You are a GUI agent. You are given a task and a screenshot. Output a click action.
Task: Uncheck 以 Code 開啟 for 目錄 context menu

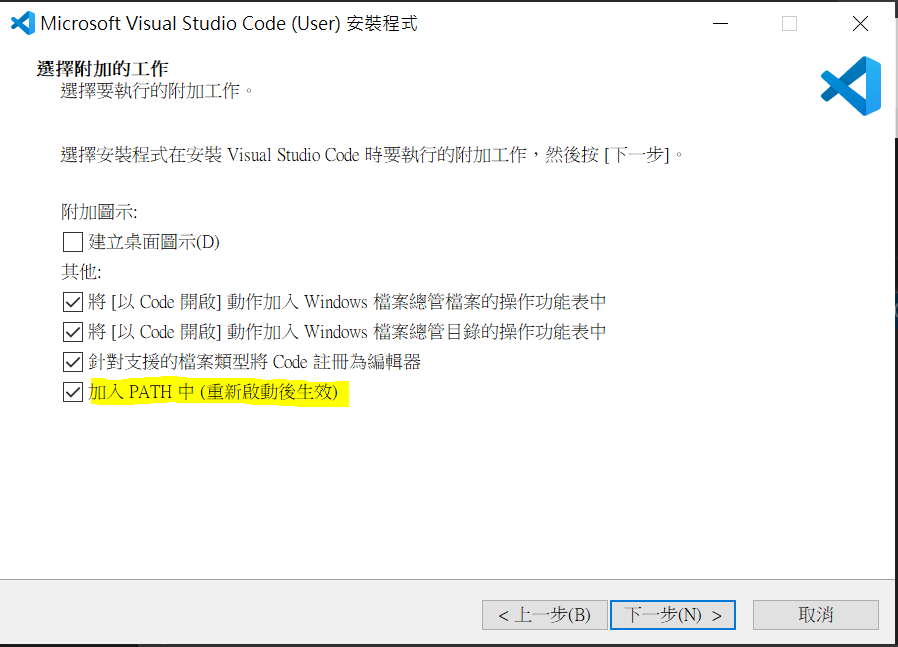pos(73,332)
